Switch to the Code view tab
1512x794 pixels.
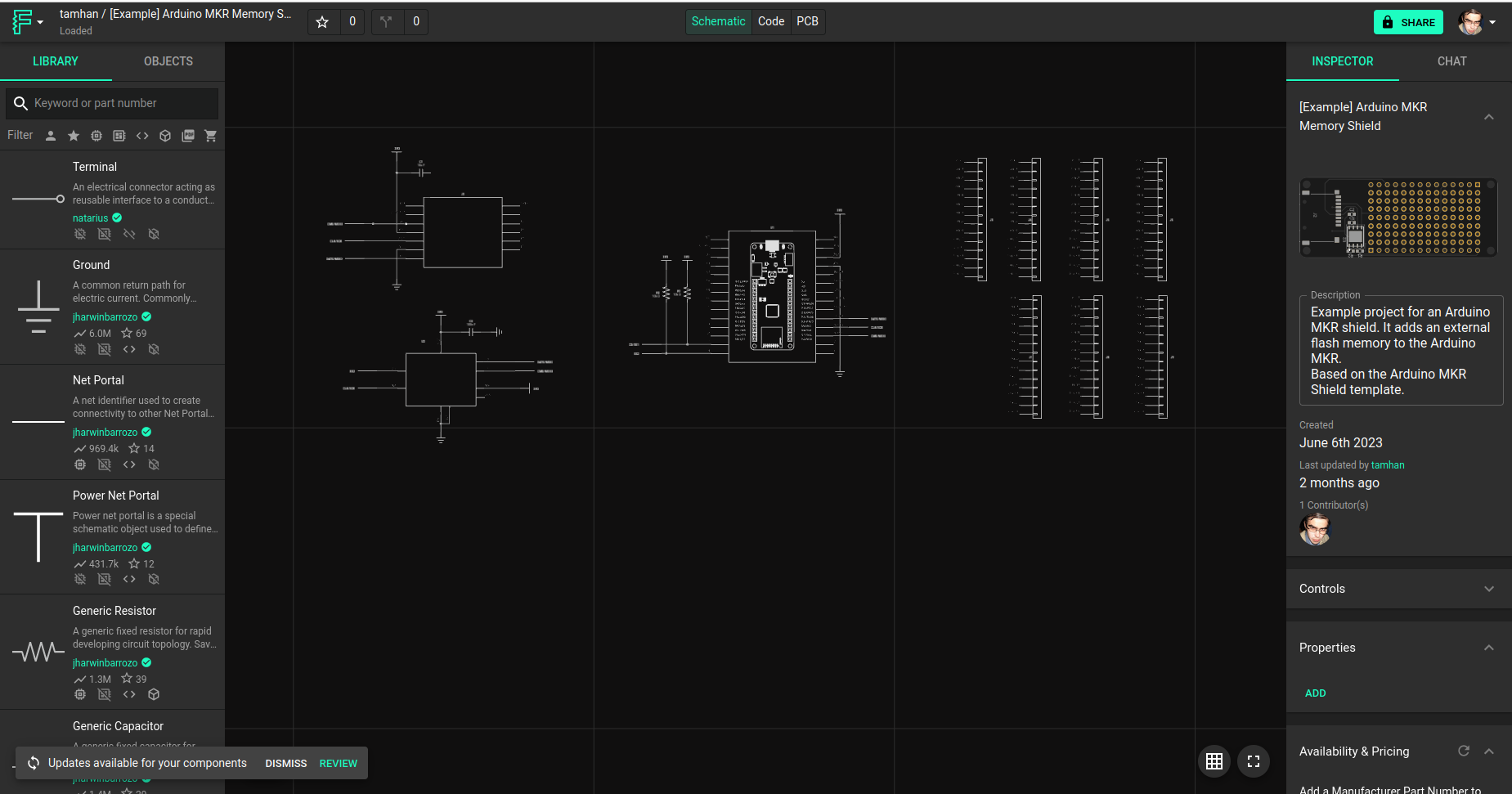click(x=771, y=21)
